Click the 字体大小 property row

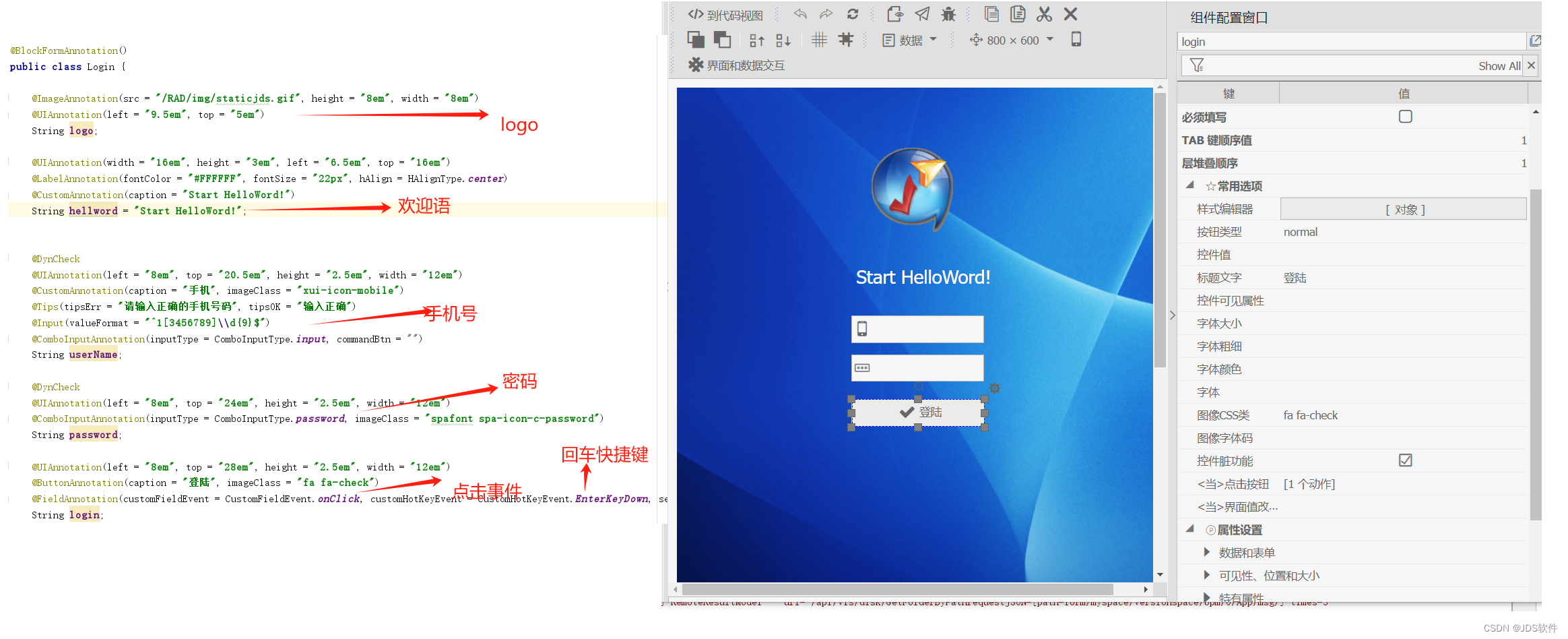click(x=1352, y=324)
